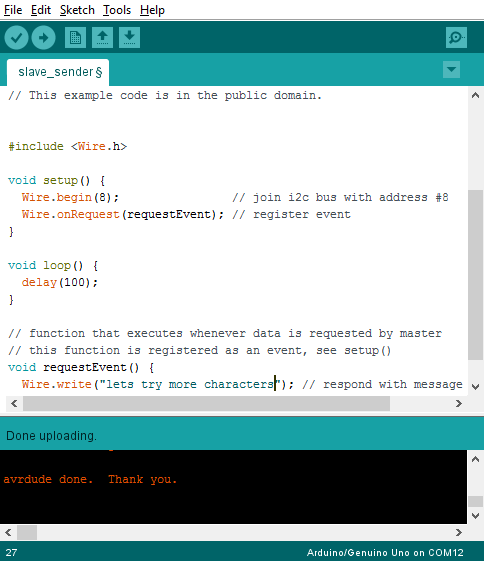Click console vertical scrollbar up arrow
This screenshot has width=484, height=561.
point(475,459)
